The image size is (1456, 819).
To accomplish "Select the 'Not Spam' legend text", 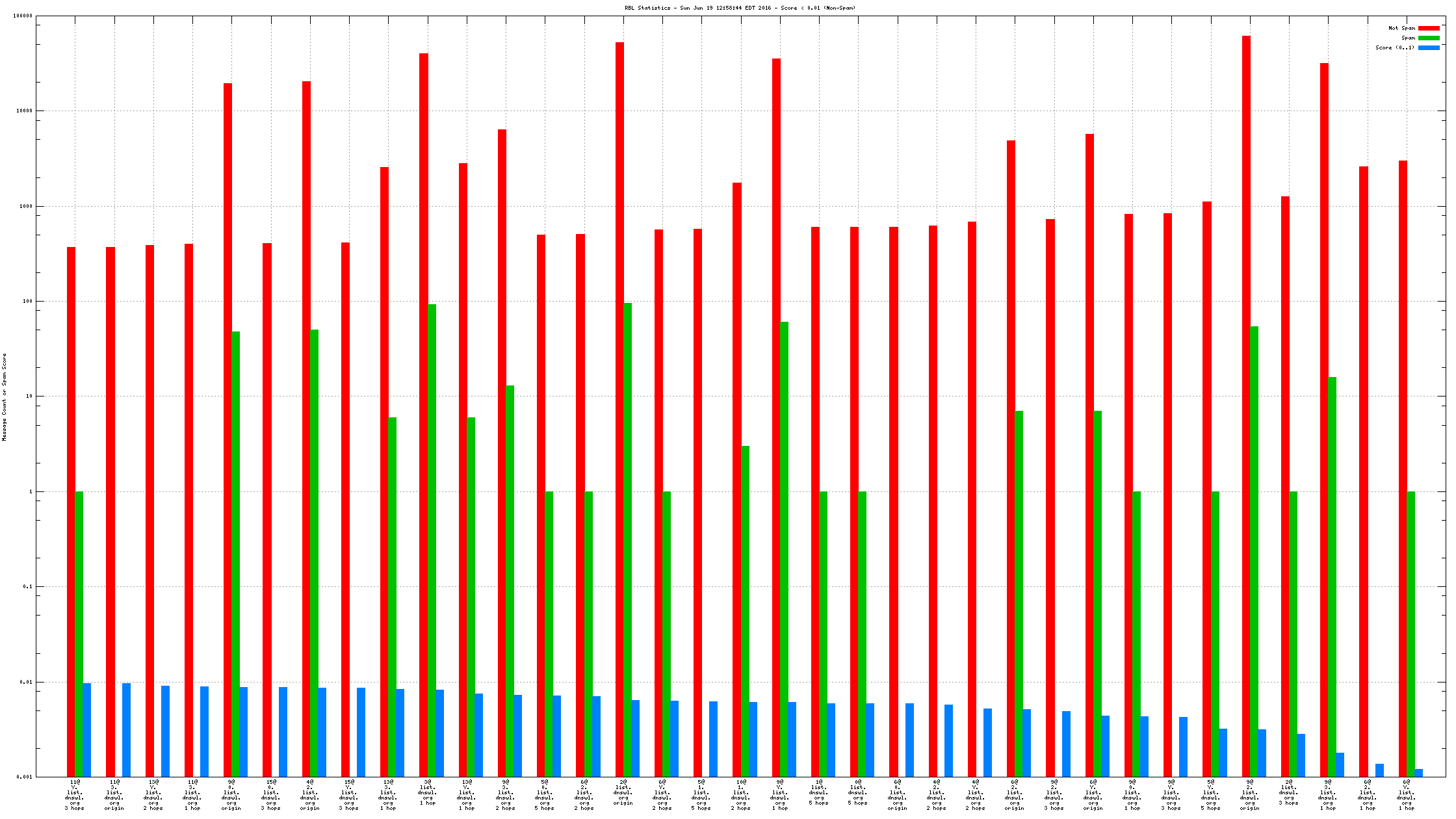I will point(1401,28).
